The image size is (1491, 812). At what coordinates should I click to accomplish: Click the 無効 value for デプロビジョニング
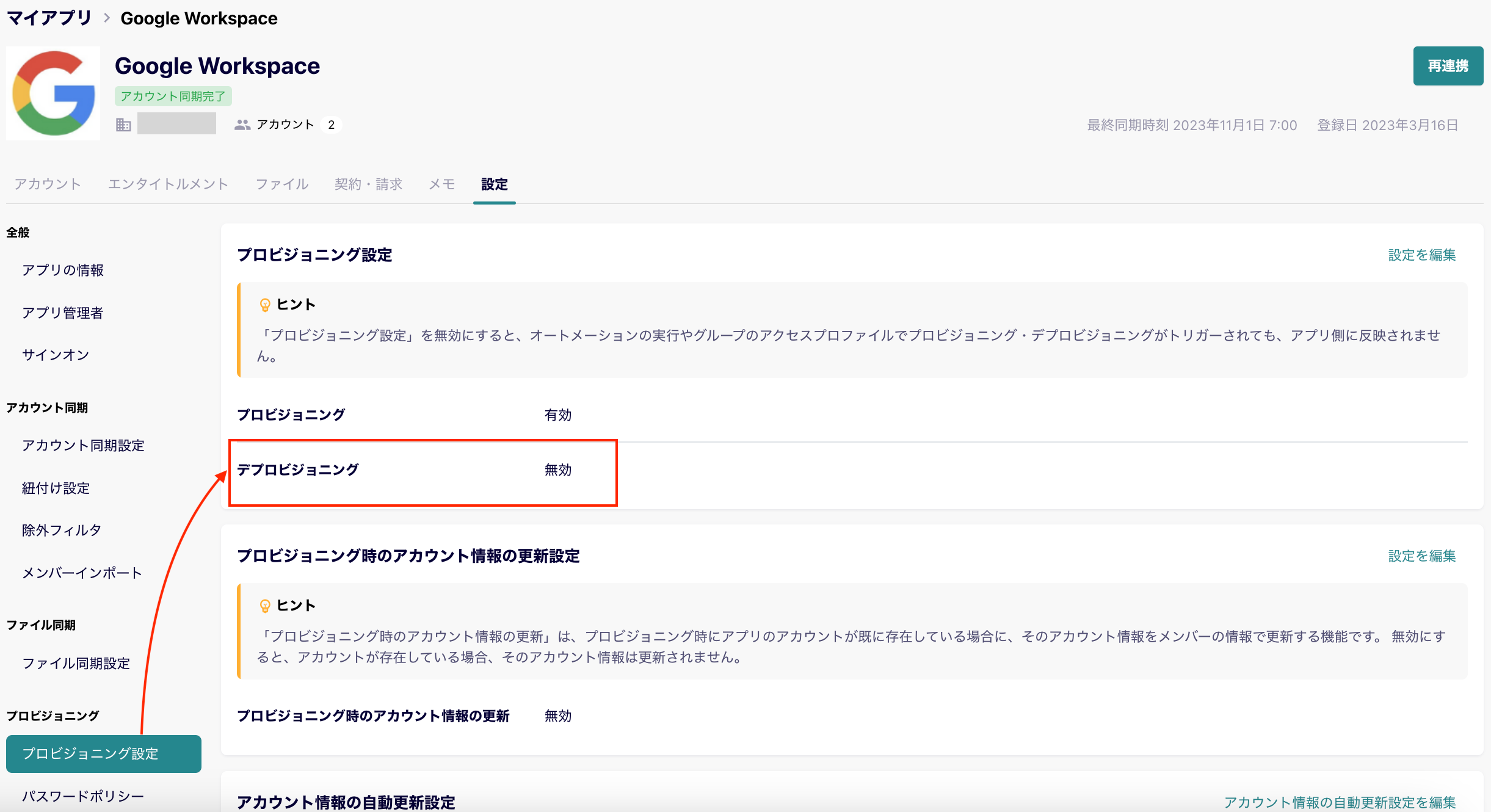[x=558, y=469]
